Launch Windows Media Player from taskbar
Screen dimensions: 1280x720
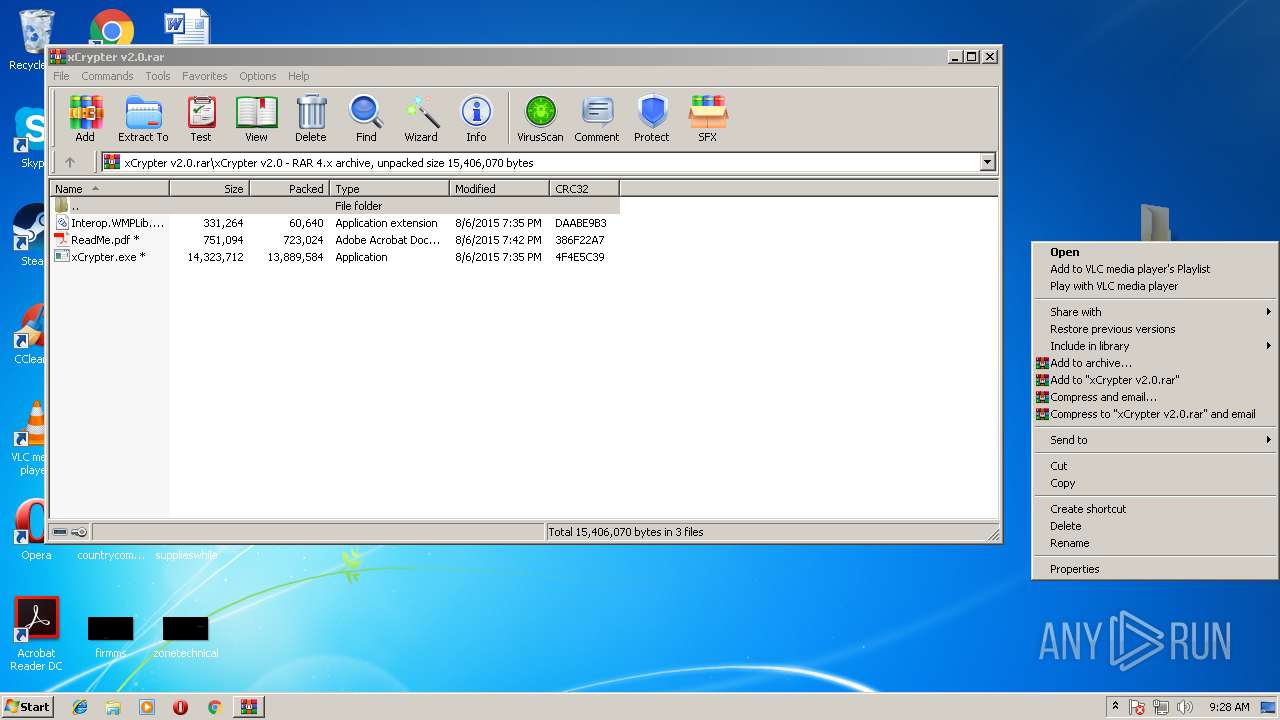coord(147,707)
